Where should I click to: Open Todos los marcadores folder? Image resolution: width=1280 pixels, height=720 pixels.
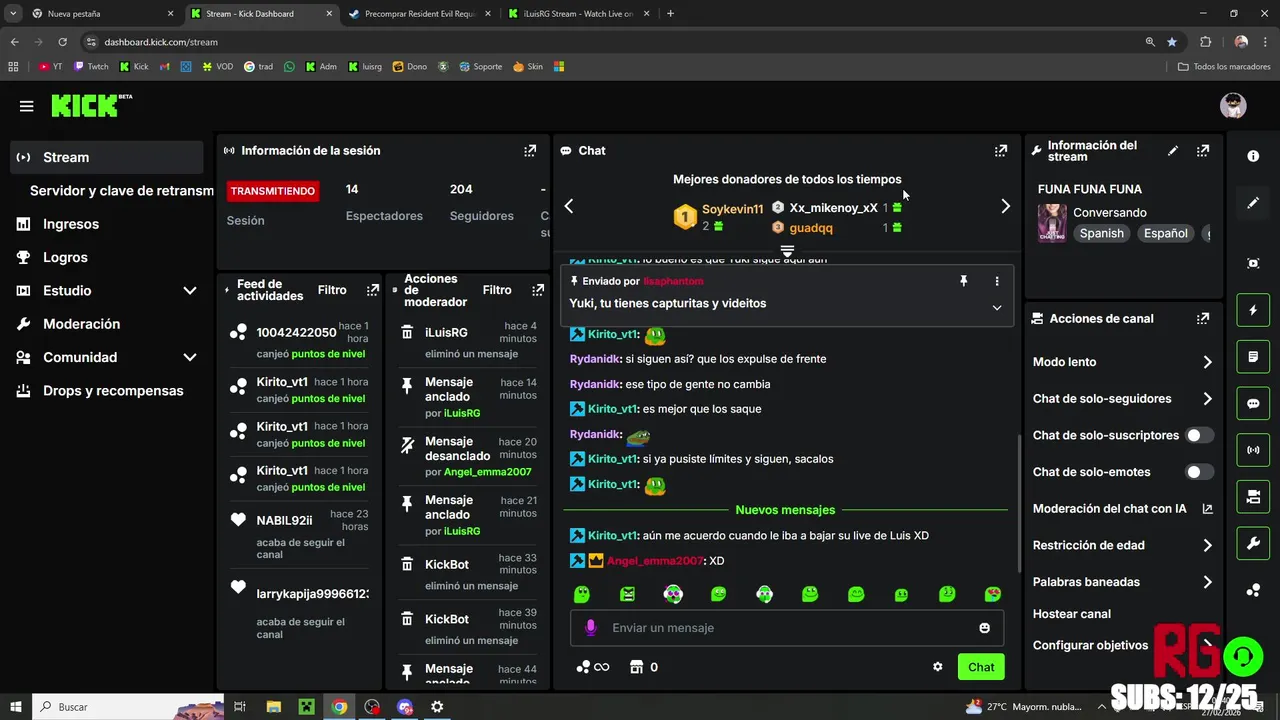point(1224,67)
